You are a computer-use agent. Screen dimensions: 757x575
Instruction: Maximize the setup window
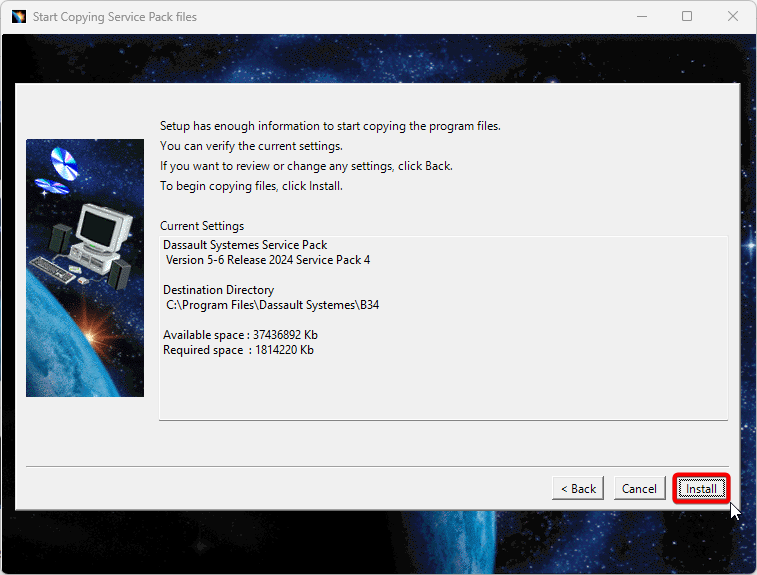pos(687,16)
